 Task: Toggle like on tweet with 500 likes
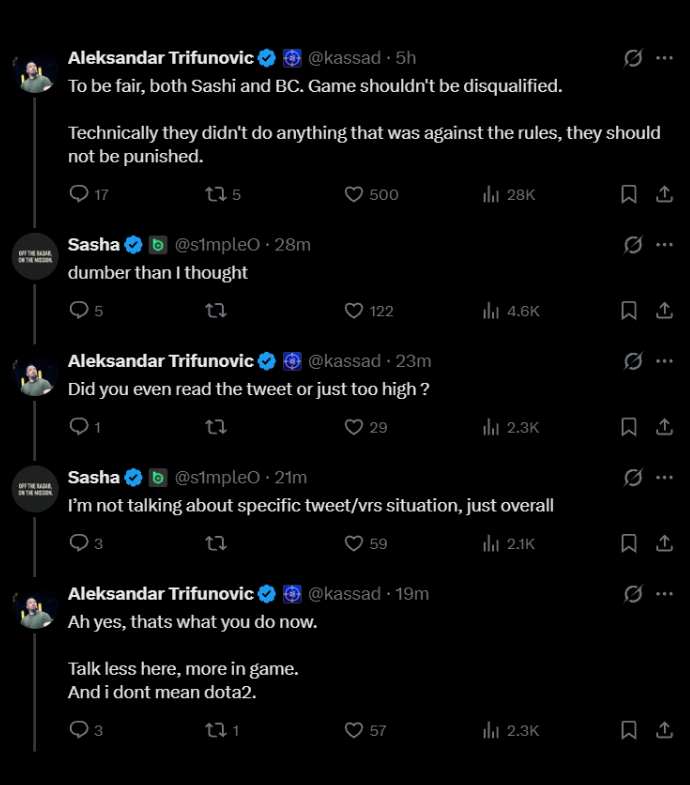[354, 194]
